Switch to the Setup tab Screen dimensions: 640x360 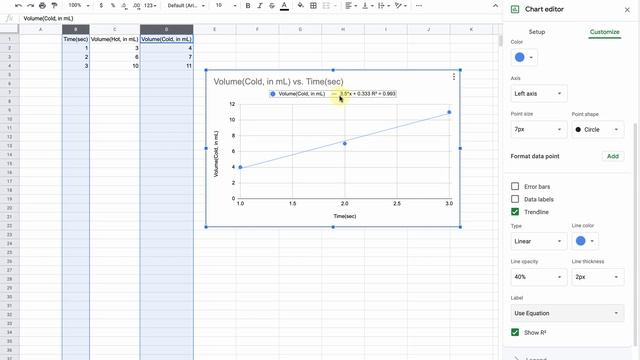pyautogui.click(x=537, y=32)
